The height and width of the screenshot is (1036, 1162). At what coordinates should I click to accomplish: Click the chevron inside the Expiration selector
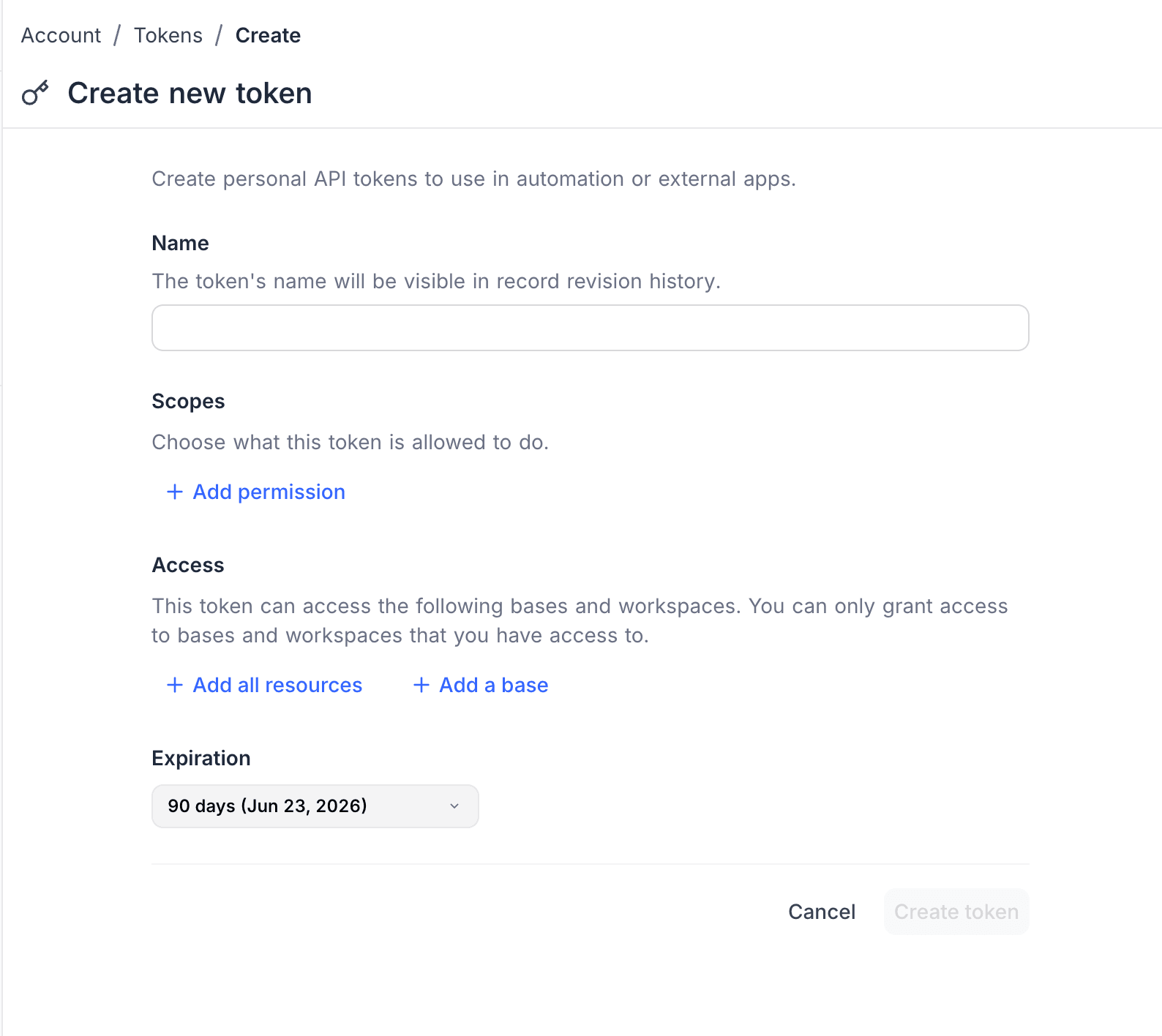454,806
